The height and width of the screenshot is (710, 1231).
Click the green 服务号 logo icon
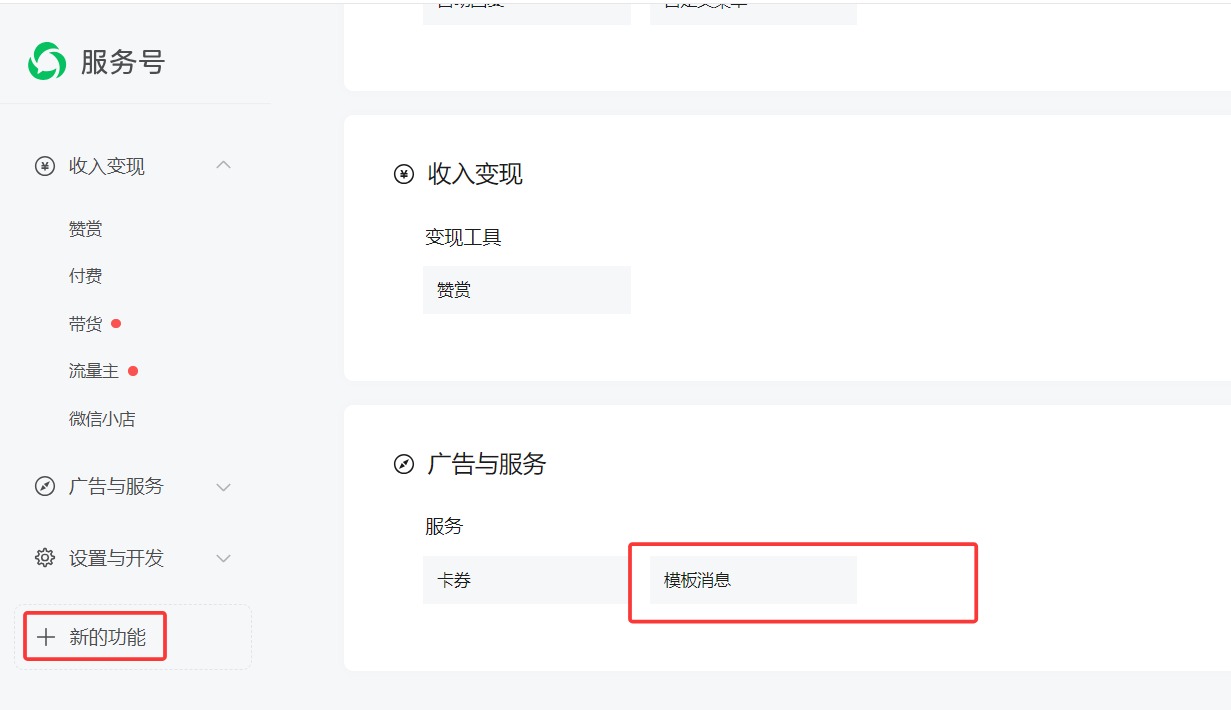coord(46,62)
